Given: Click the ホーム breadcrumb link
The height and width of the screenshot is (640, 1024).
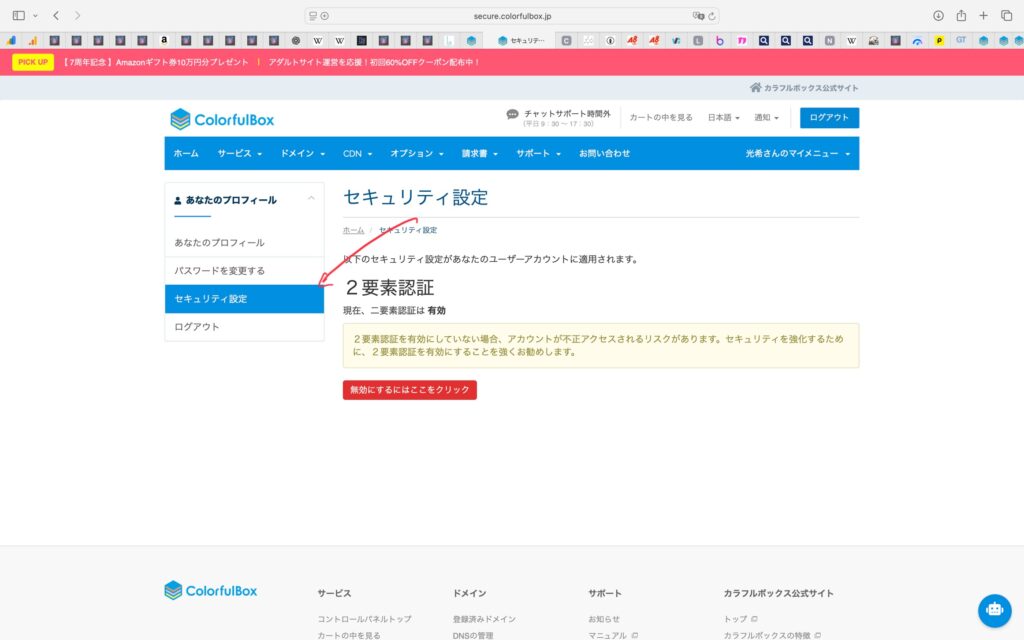Looking at the screenshot, I should point(353,230).
